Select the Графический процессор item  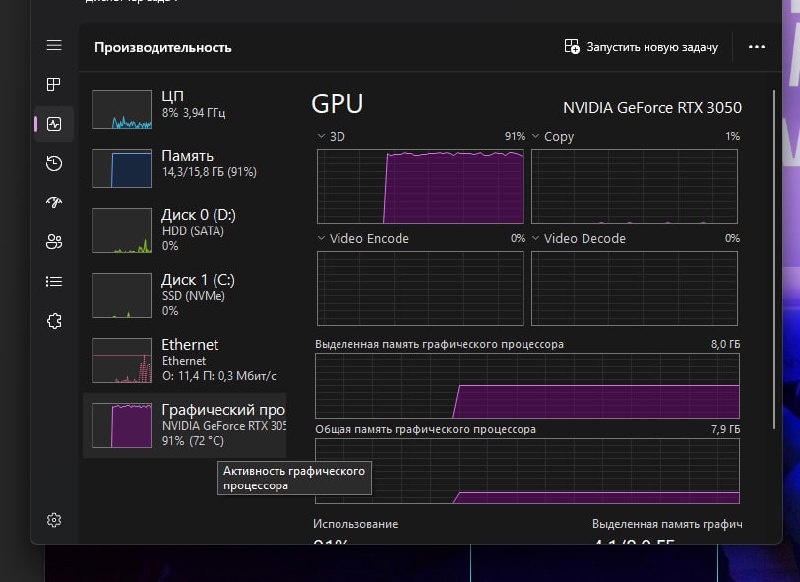coord(185,425)
